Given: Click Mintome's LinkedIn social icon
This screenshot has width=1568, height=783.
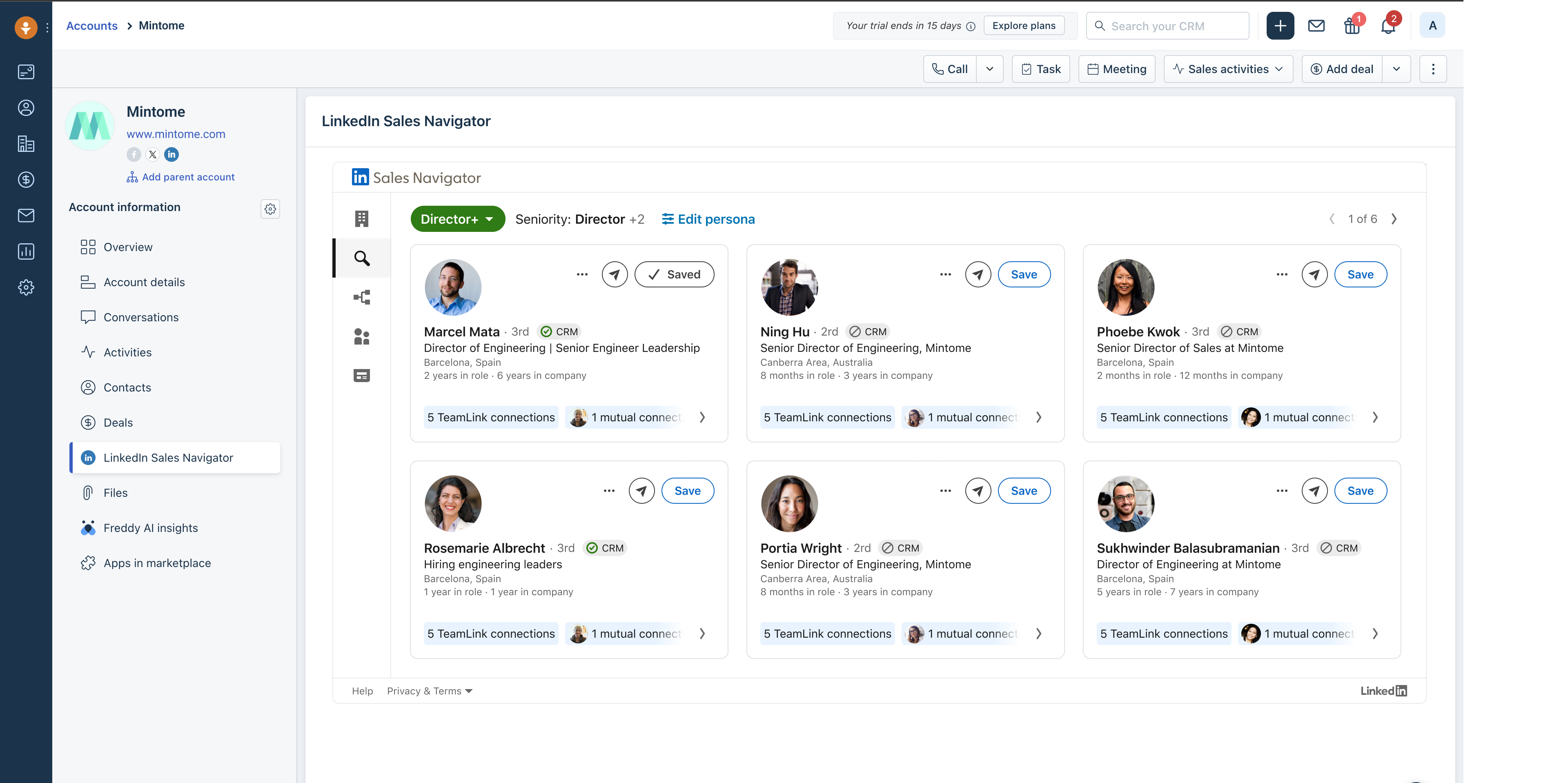Looking at the screenshot, I should click(171, 155).
